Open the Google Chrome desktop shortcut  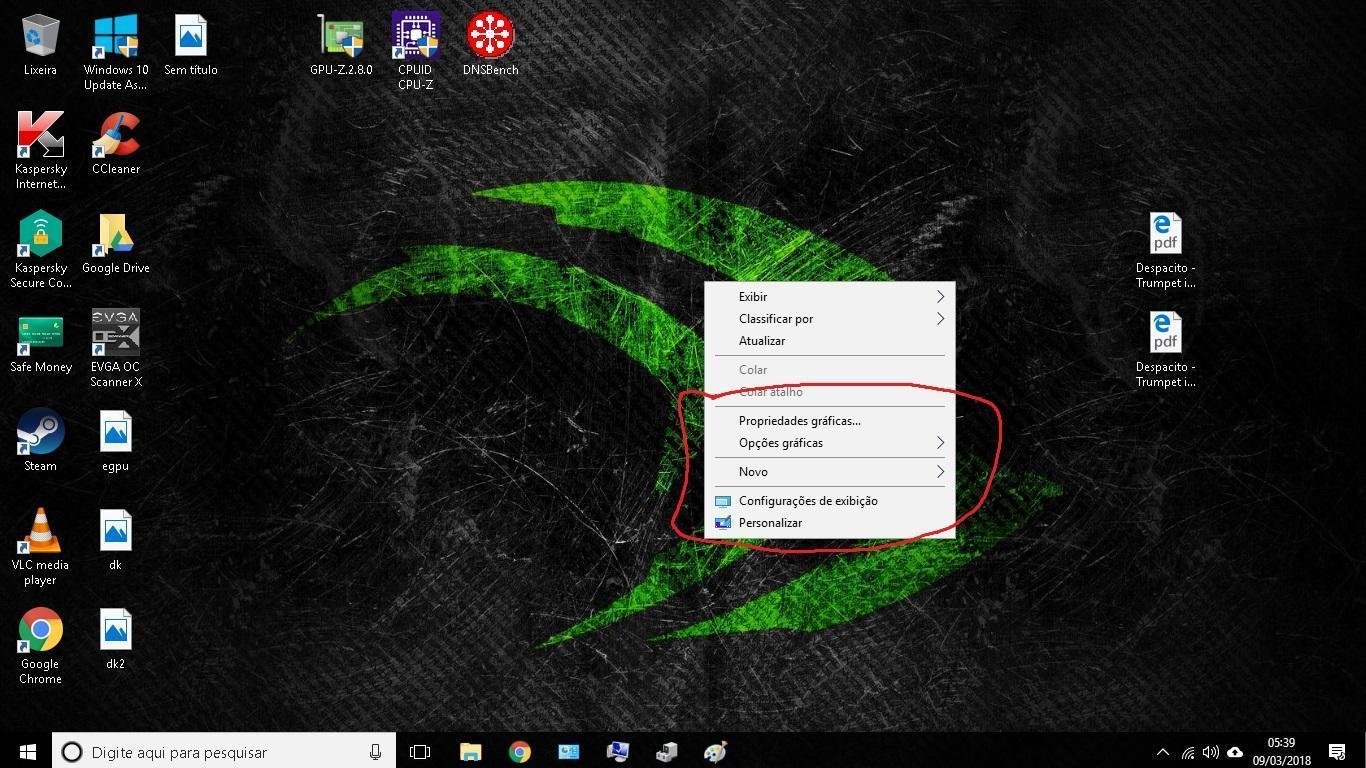(x=40, y=645)
